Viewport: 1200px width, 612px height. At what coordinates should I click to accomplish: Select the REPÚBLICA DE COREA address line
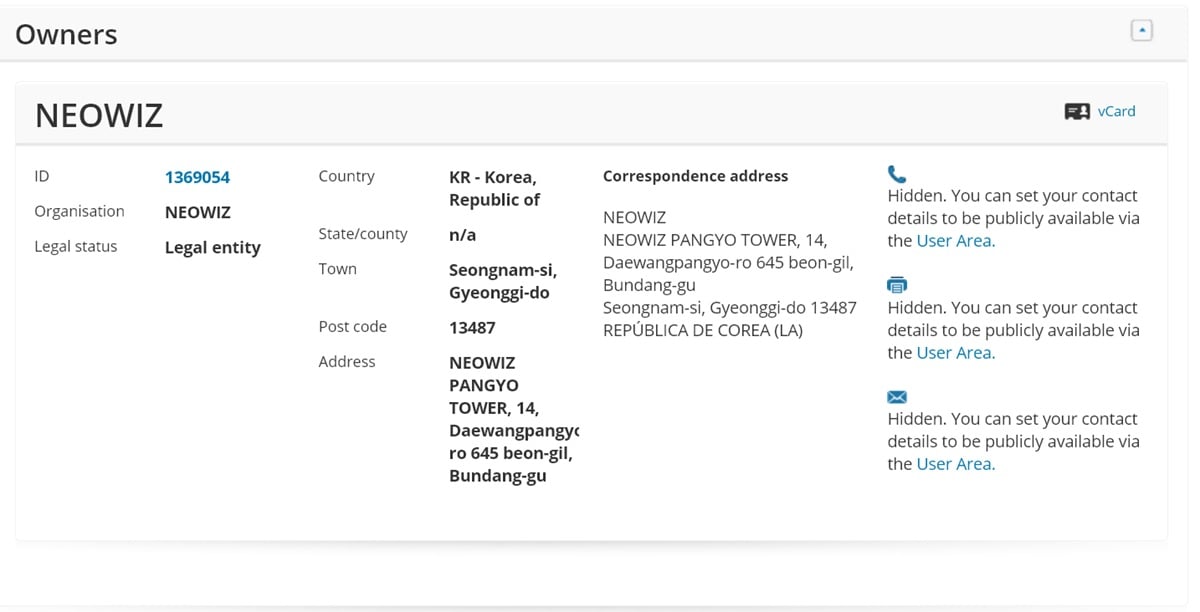coord(703,330)
